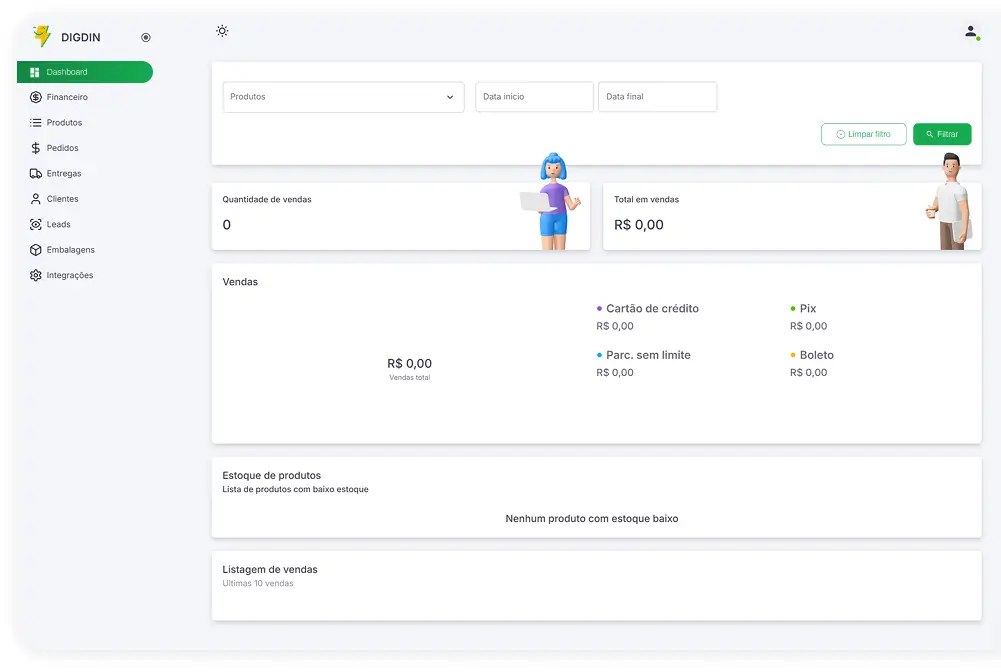
Task: Select the Dashboard menu item
Action: point(84,72)
